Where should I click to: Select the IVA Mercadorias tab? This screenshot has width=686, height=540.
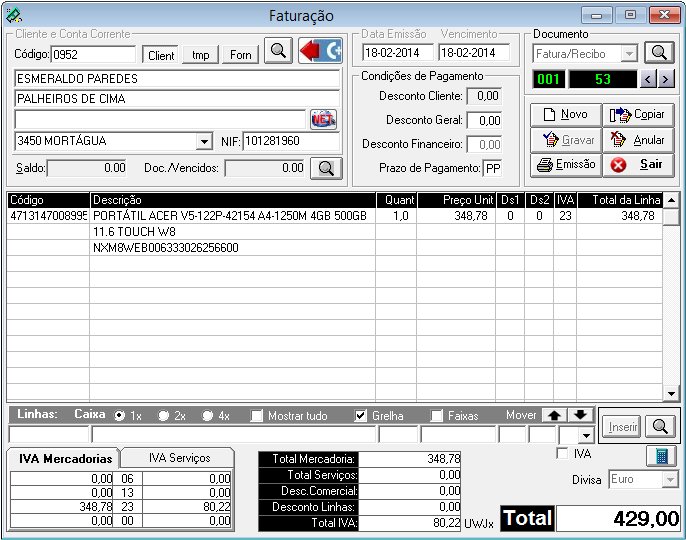pos(62,458)
